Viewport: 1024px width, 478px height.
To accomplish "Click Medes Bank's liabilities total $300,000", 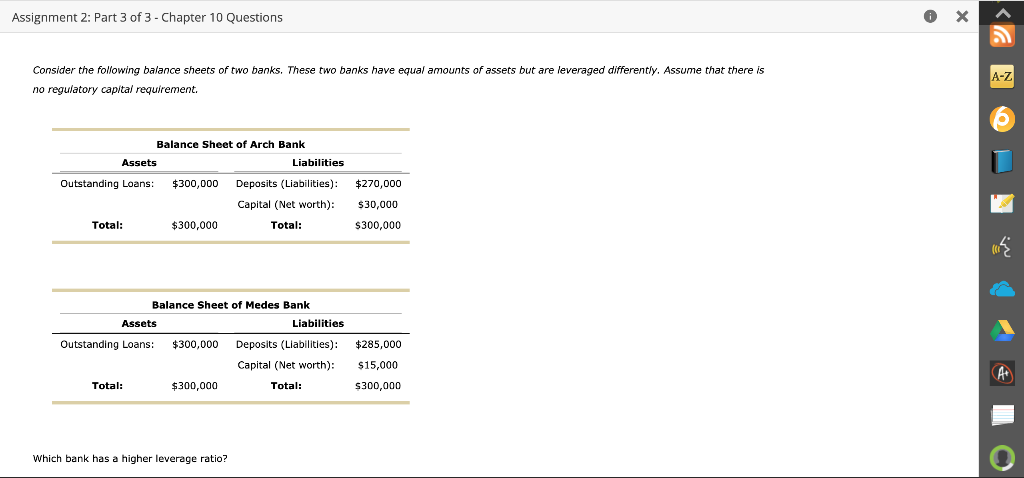I will (378, 386).
